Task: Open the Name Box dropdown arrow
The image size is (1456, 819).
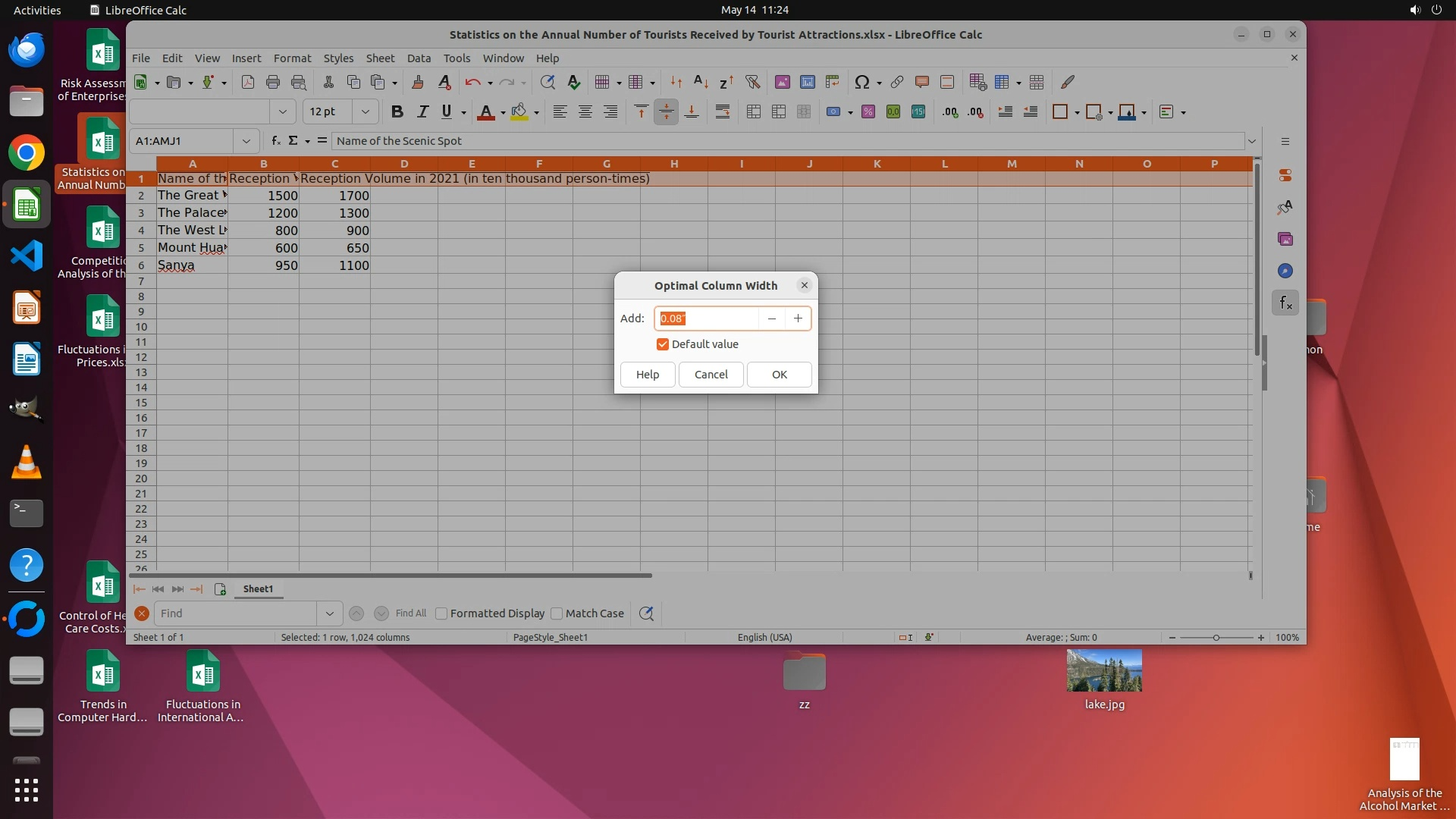Action: [x=246, y=141]
